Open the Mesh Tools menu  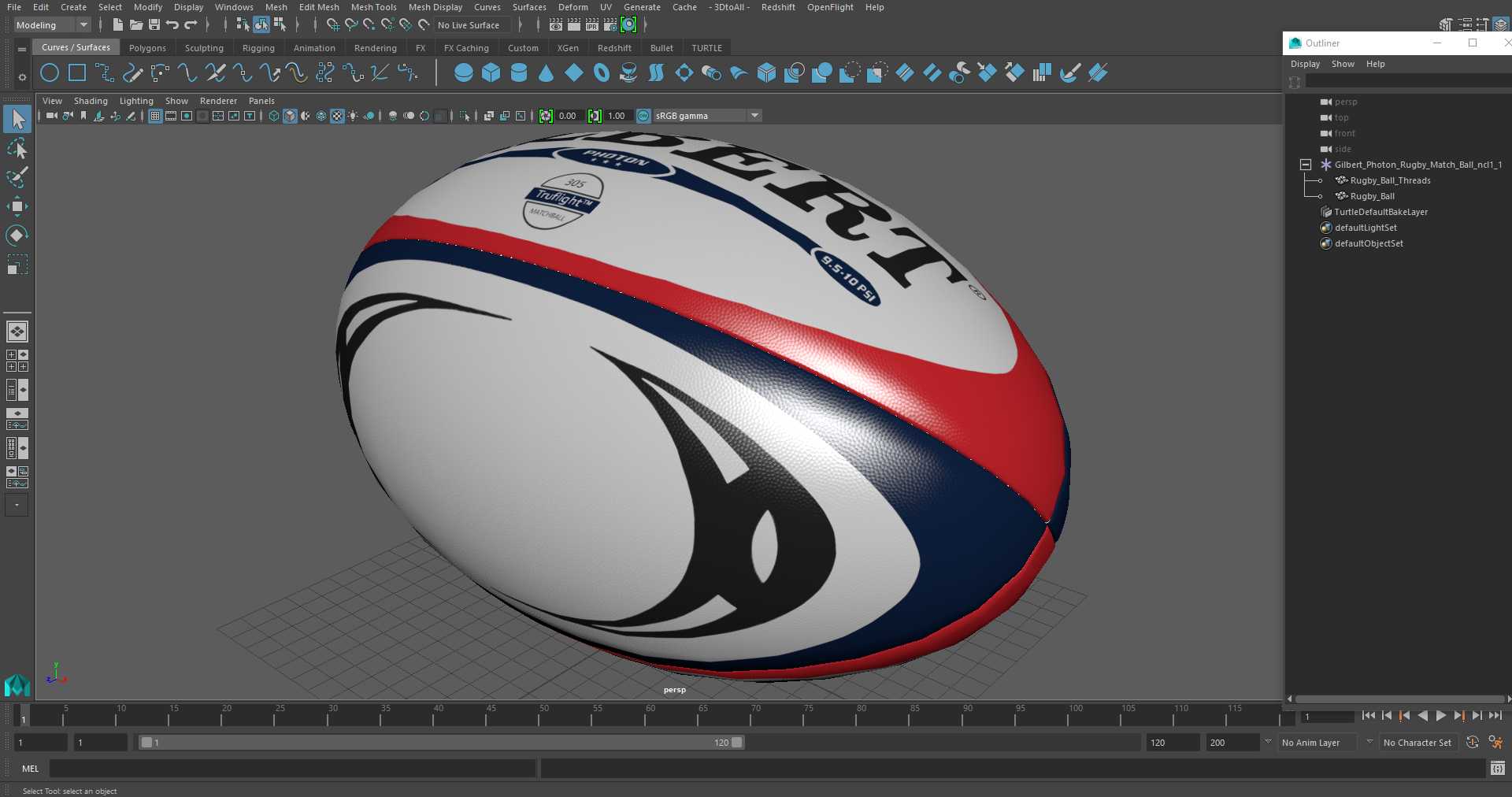[374, 7]
